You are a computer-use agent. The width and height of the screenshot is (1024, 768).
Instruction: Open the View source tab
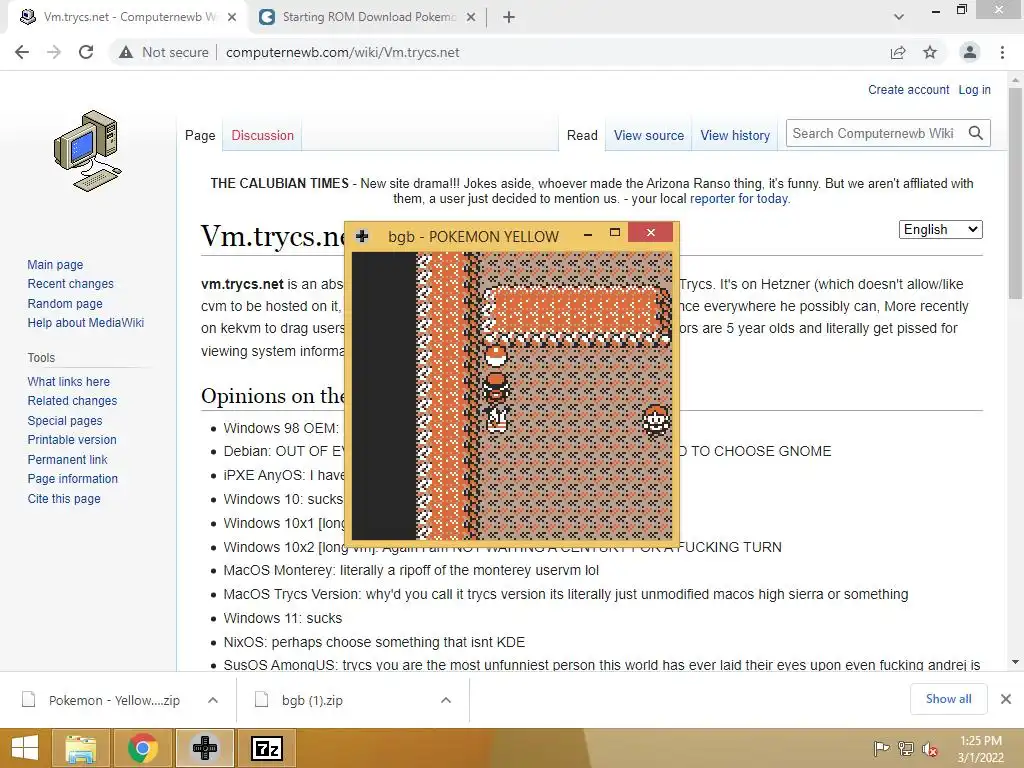pos(648,135)
